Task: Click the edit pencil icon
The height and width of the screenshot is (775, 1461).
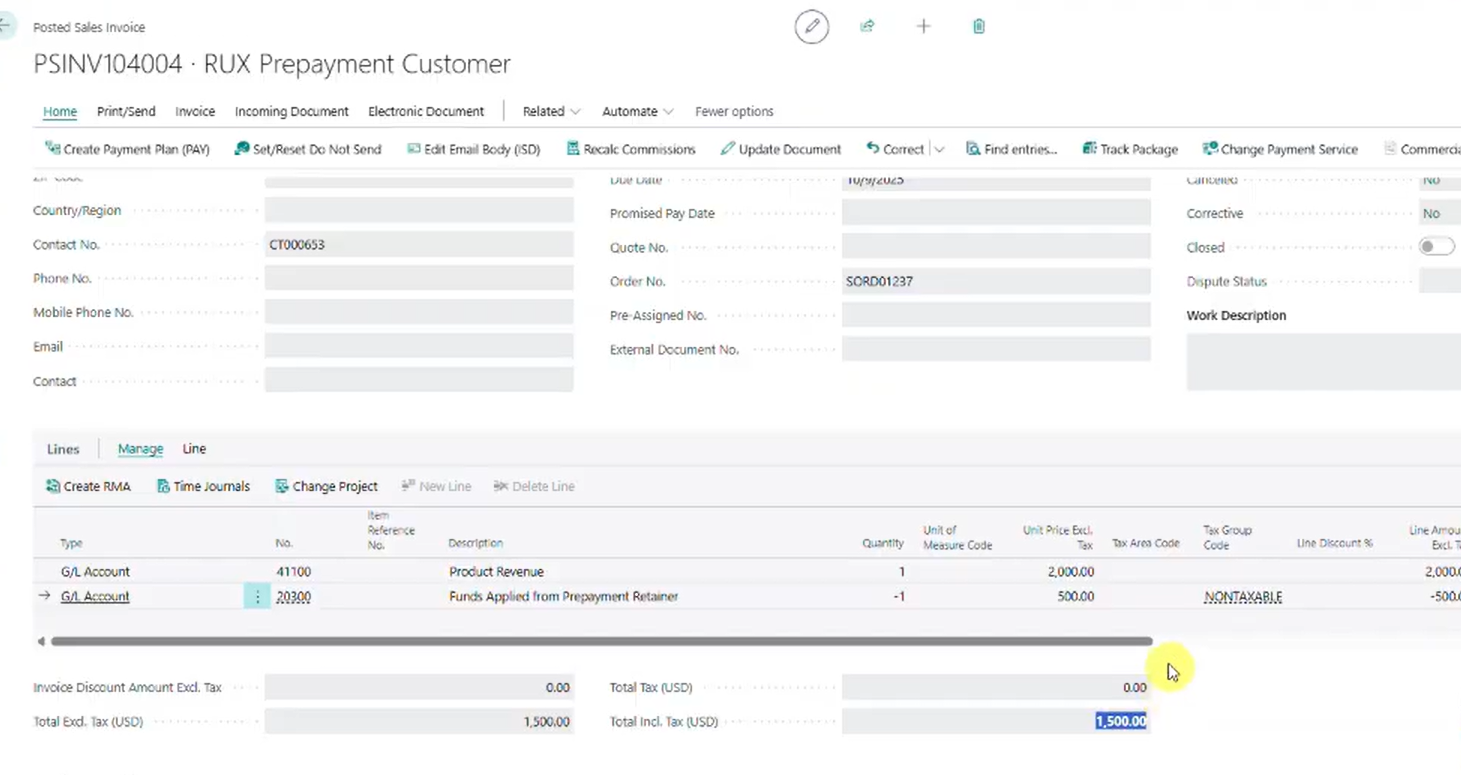Action: click(812, 27)
